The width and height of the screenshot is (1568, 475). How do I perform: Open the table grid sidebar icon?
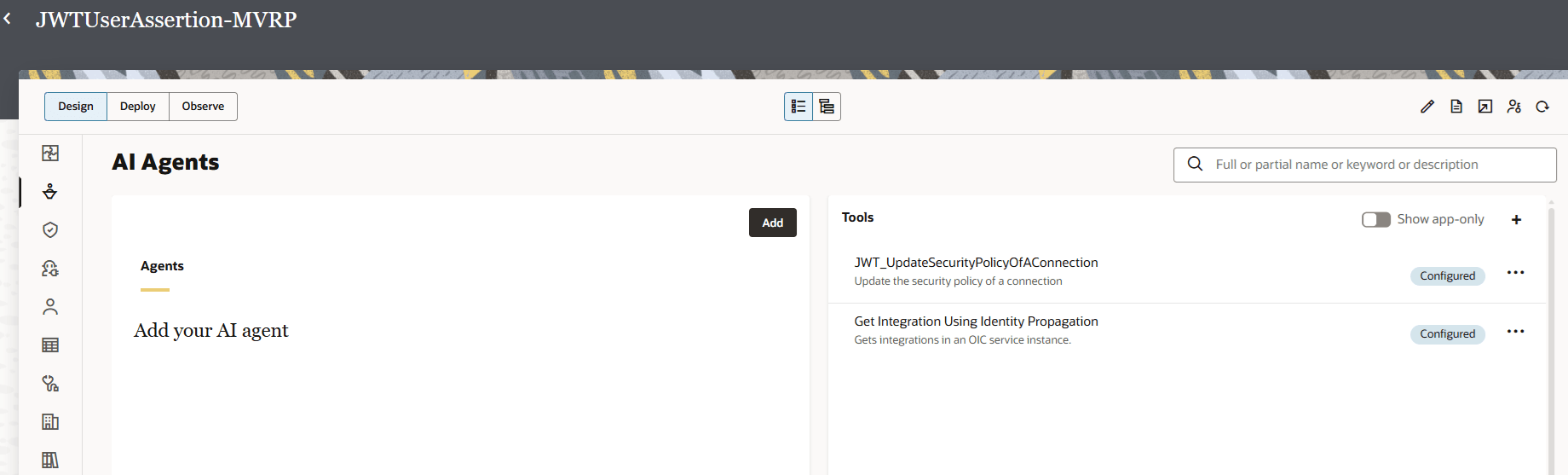(50, 345)
